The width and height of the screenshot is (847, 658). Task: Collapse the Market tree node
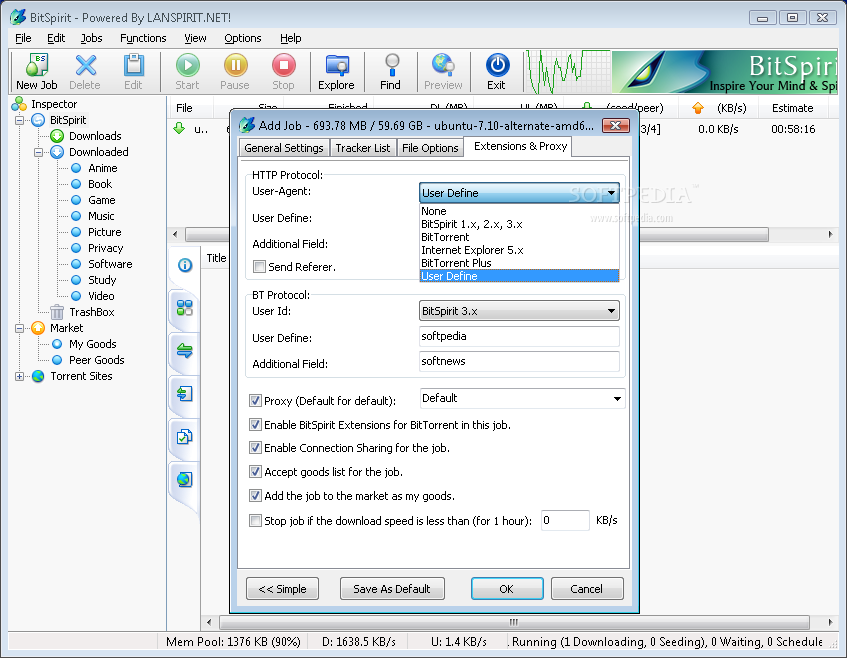(19, 328)
